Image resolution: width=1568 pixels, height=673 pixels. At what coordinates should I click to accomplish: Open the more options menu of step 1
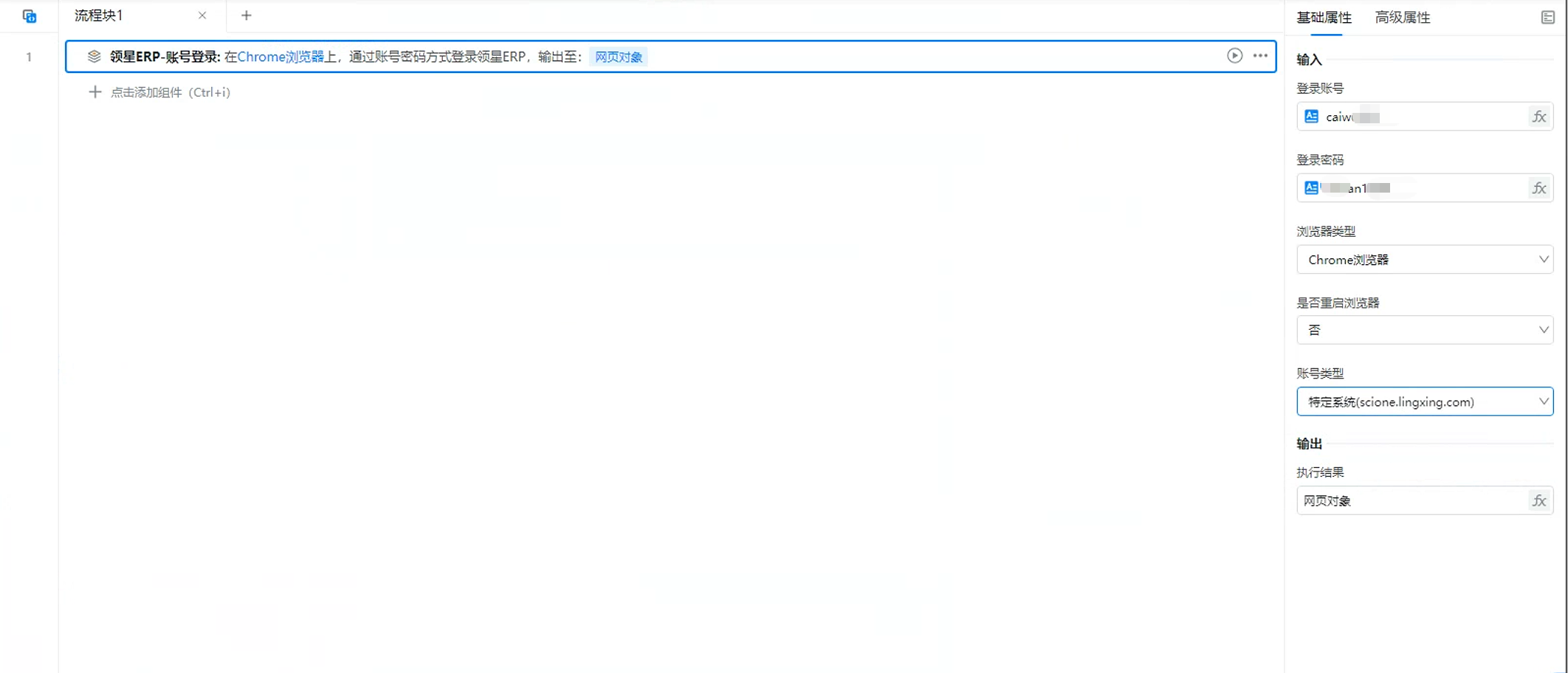point(1260,56)
